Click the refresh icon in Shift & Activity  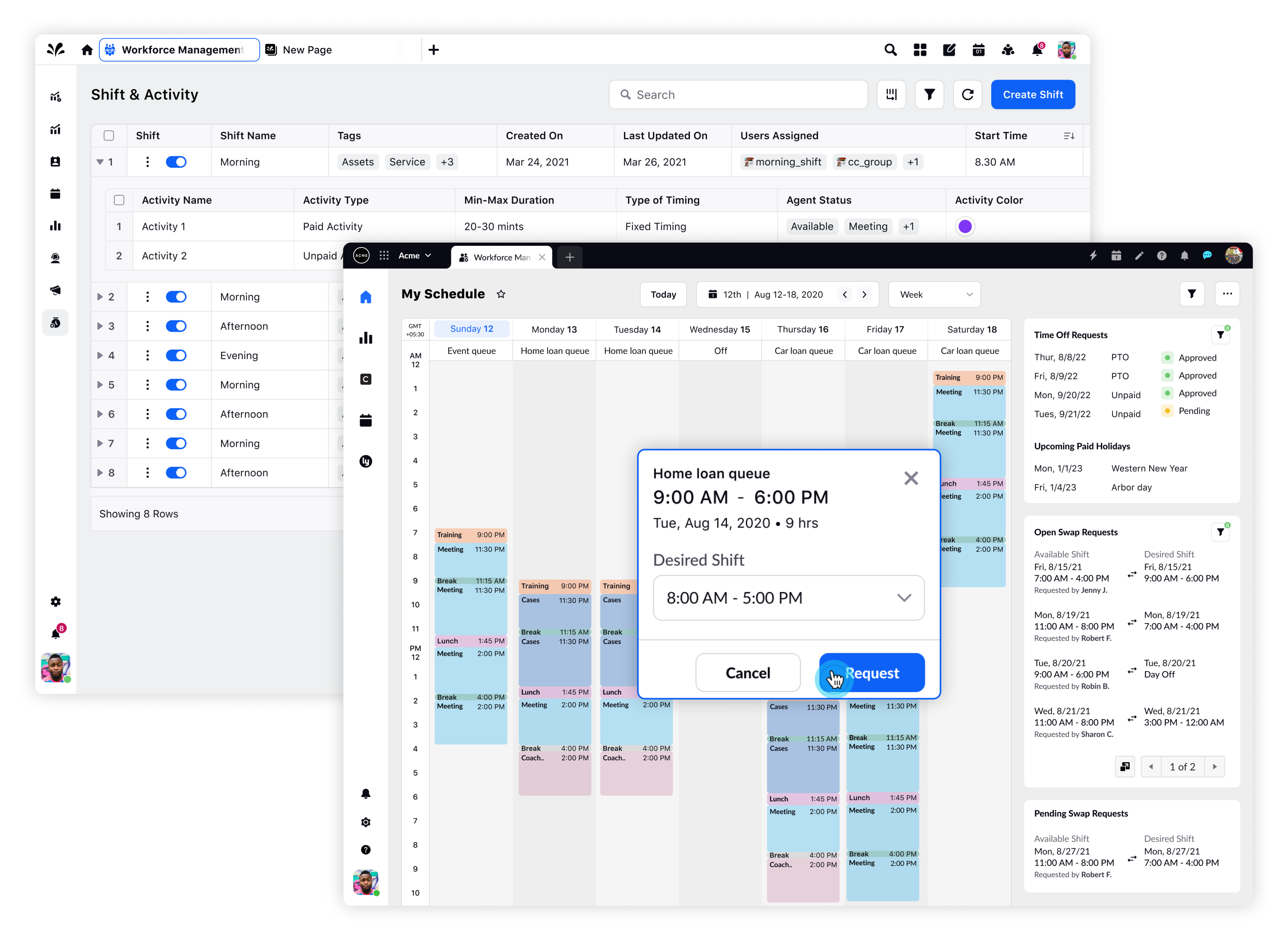tap(967, 94)
